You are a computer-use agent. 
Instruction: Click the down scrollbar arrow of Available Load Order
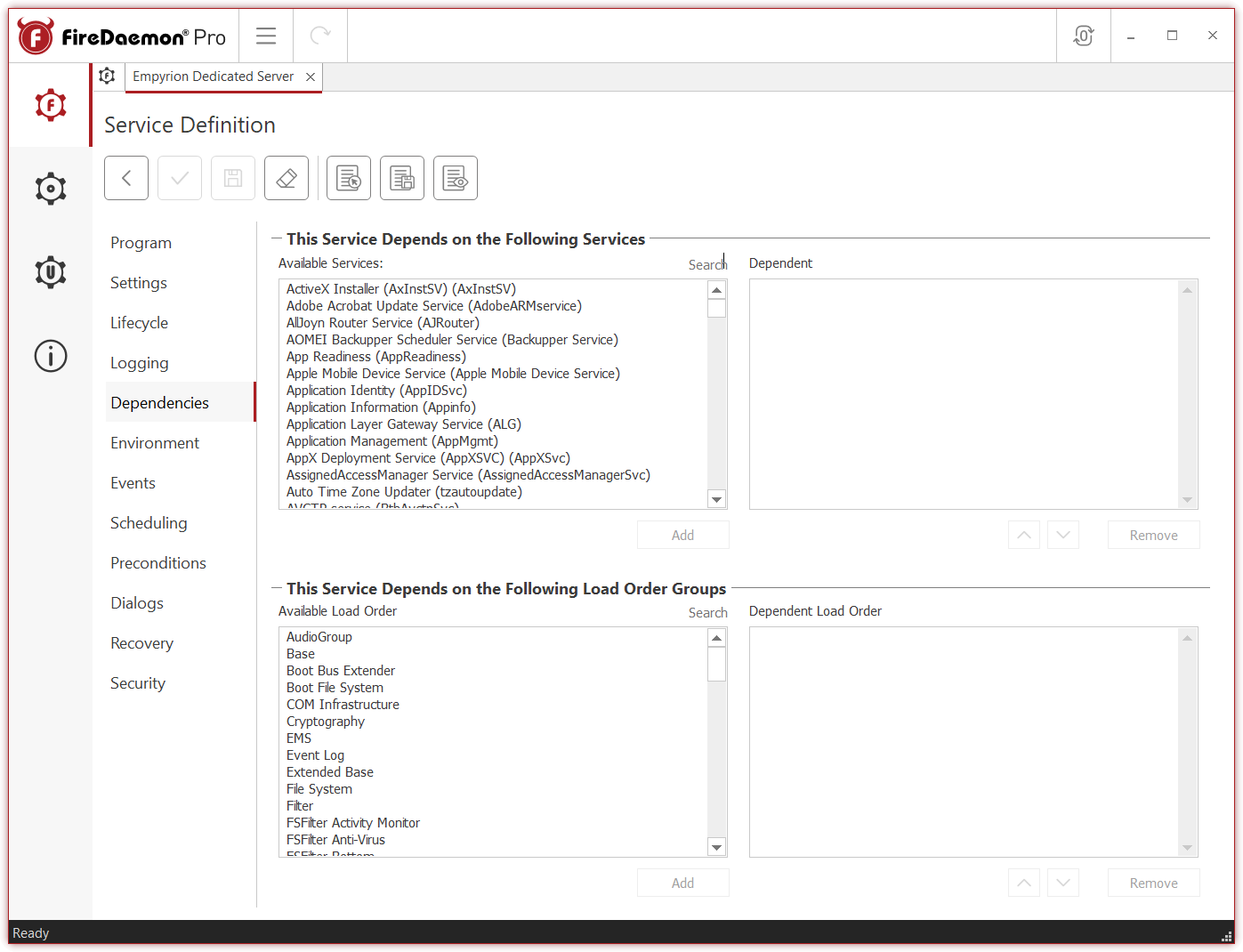pyautogui.click(x=716, y=846)
